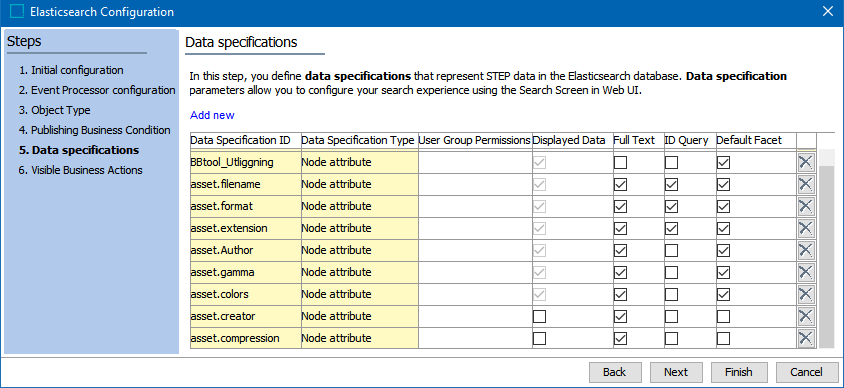Click the X icon for asset.format row

pos(806,206)
